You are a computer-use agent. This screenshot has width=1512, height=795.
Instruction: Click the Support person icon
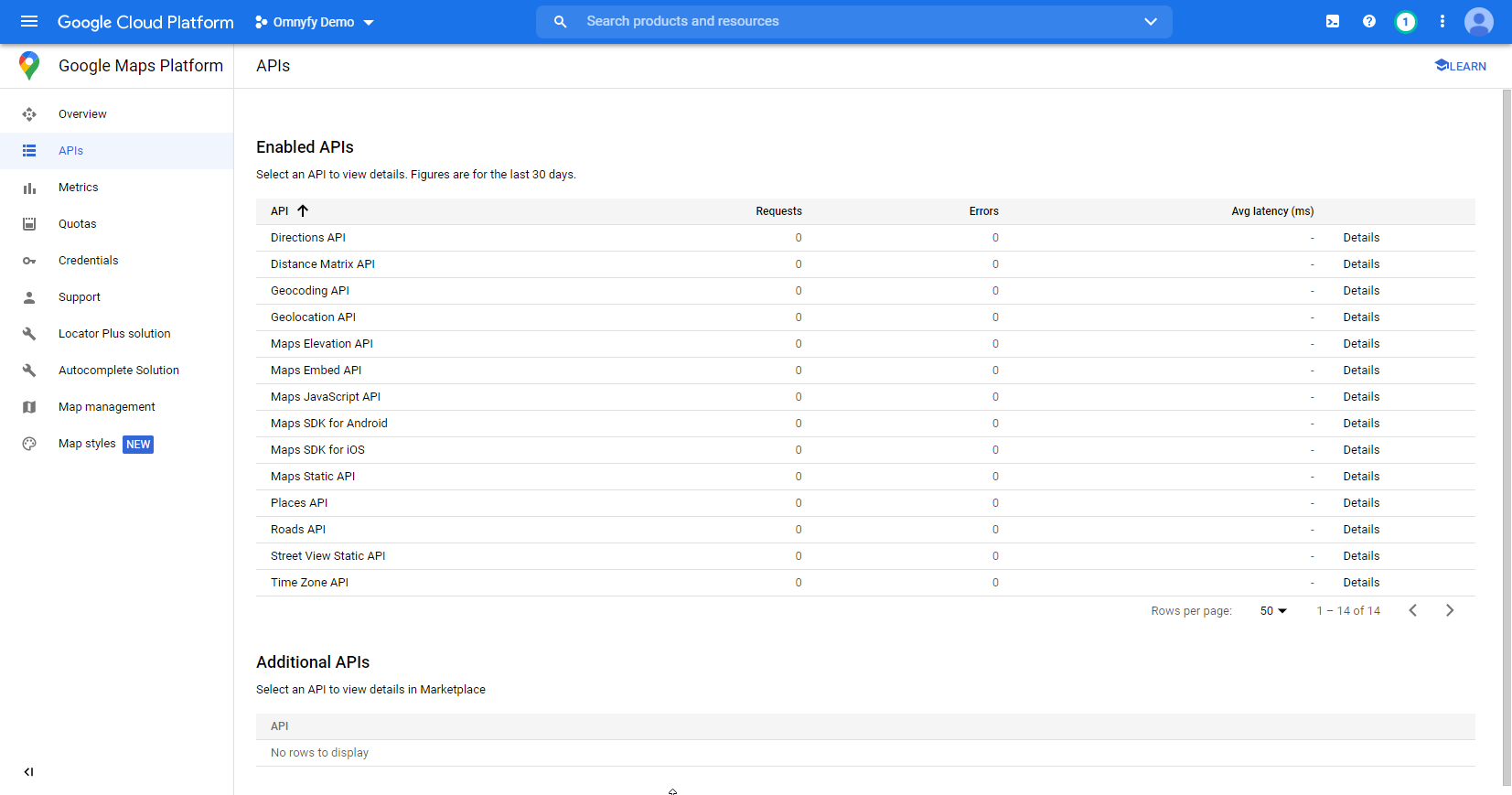(x=29, y=297)
